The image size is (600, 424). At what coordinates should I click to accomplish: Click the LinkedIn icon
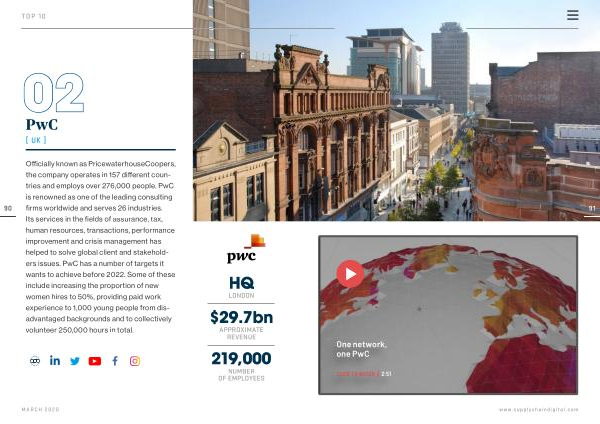click(55, 361)
